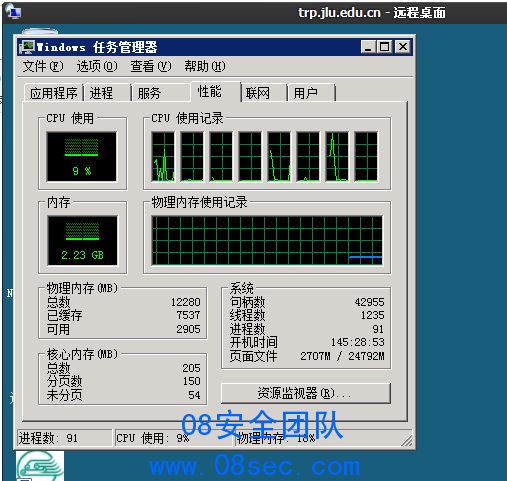Click 已缓存 value 7537
This screenshot has width=507, height=481.
coord(188,315)
